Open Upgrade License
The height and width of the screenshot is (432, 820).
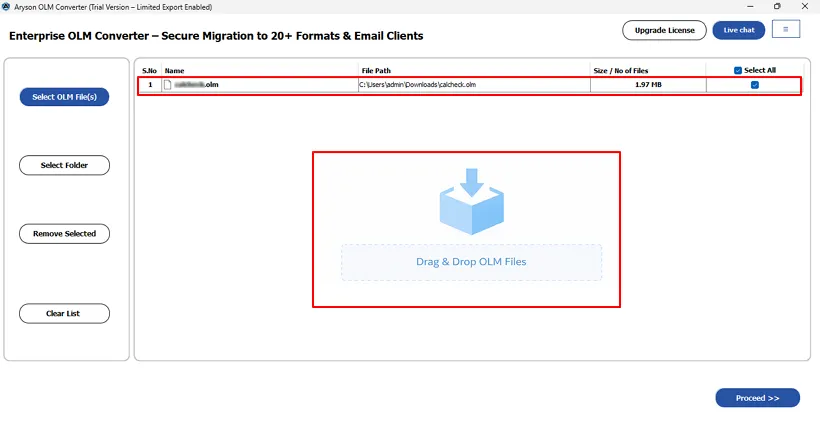664,30
